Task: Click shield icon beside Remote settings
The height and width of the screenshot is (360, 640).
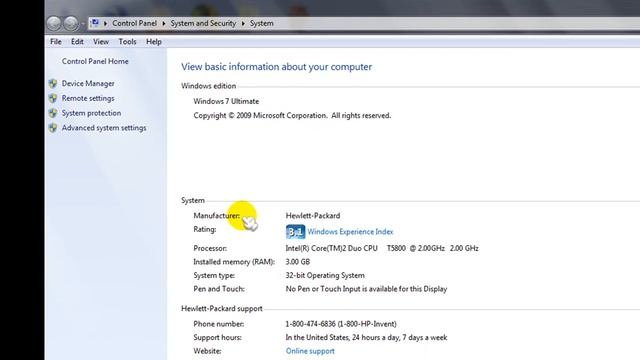Action: (53, 98)
